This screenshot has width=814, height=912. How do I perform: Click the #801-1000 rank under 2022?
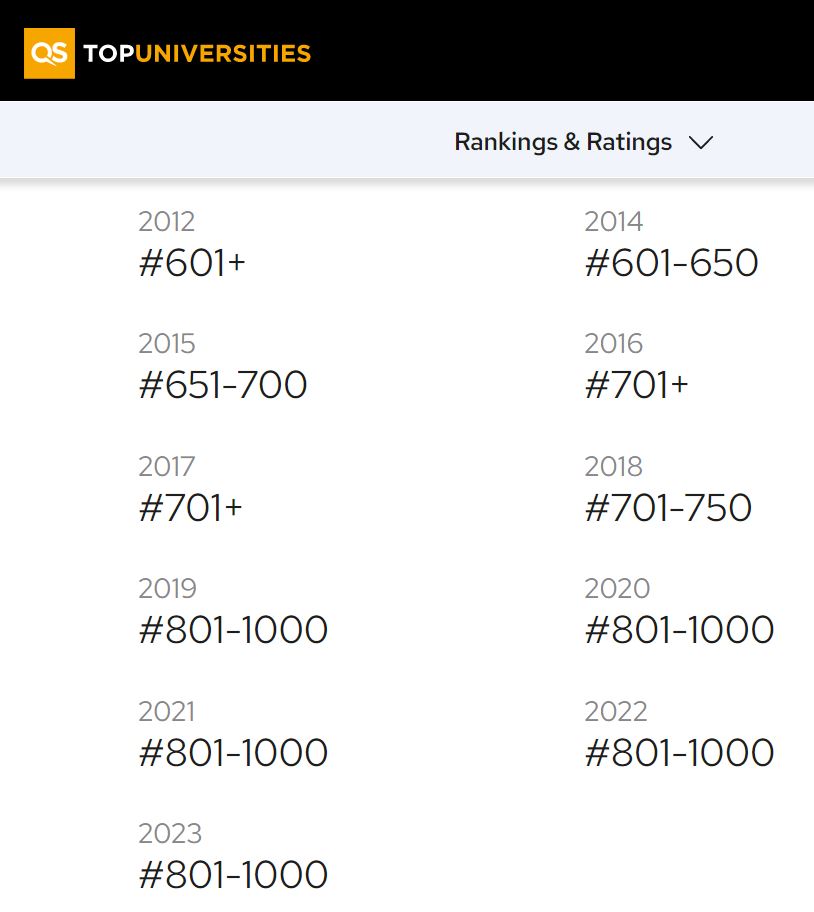(x=680, y=753)
